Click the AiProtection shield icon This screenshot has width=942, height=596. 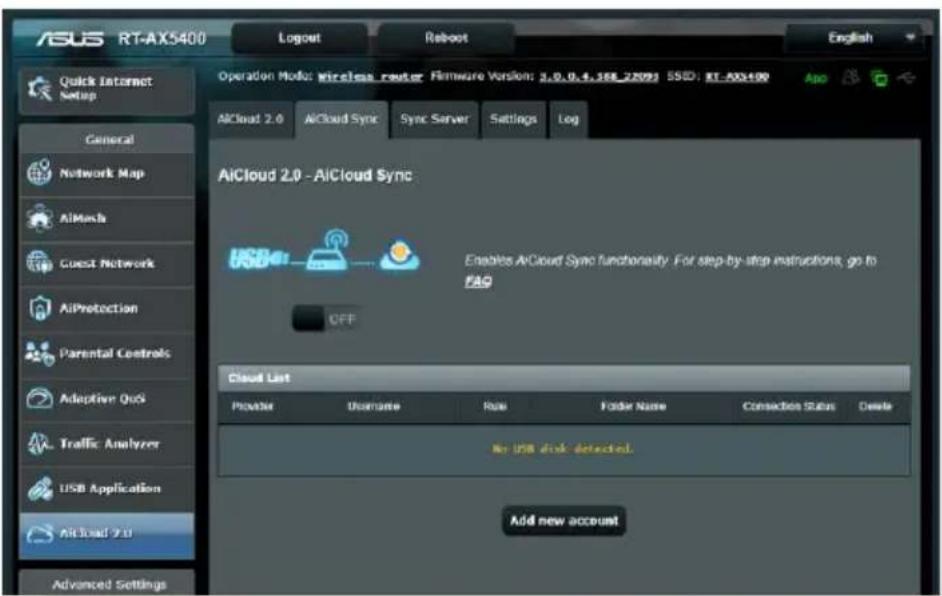pos(40,308)
